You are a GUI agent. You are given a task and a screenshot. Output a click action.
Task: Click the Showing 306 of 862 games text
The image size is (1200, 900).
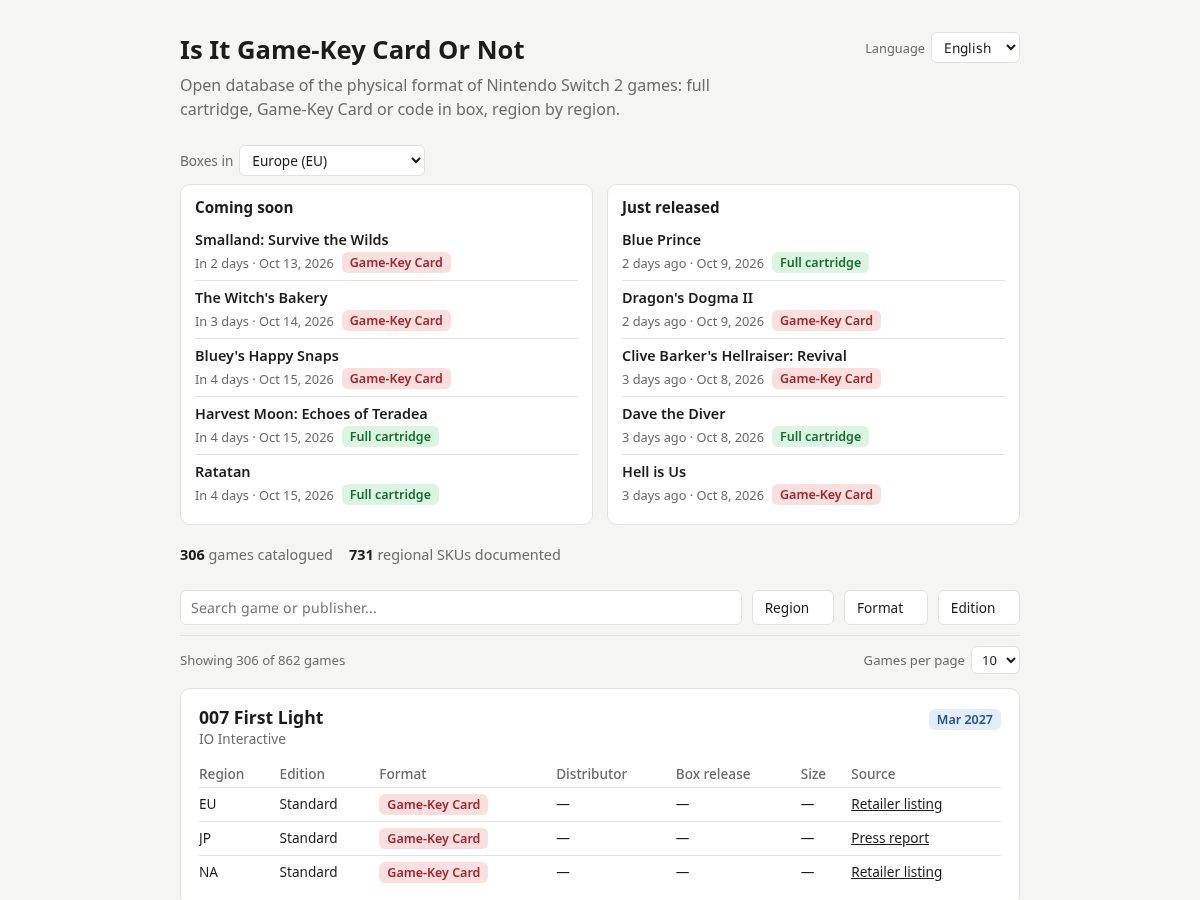click(x=262, y=660)
